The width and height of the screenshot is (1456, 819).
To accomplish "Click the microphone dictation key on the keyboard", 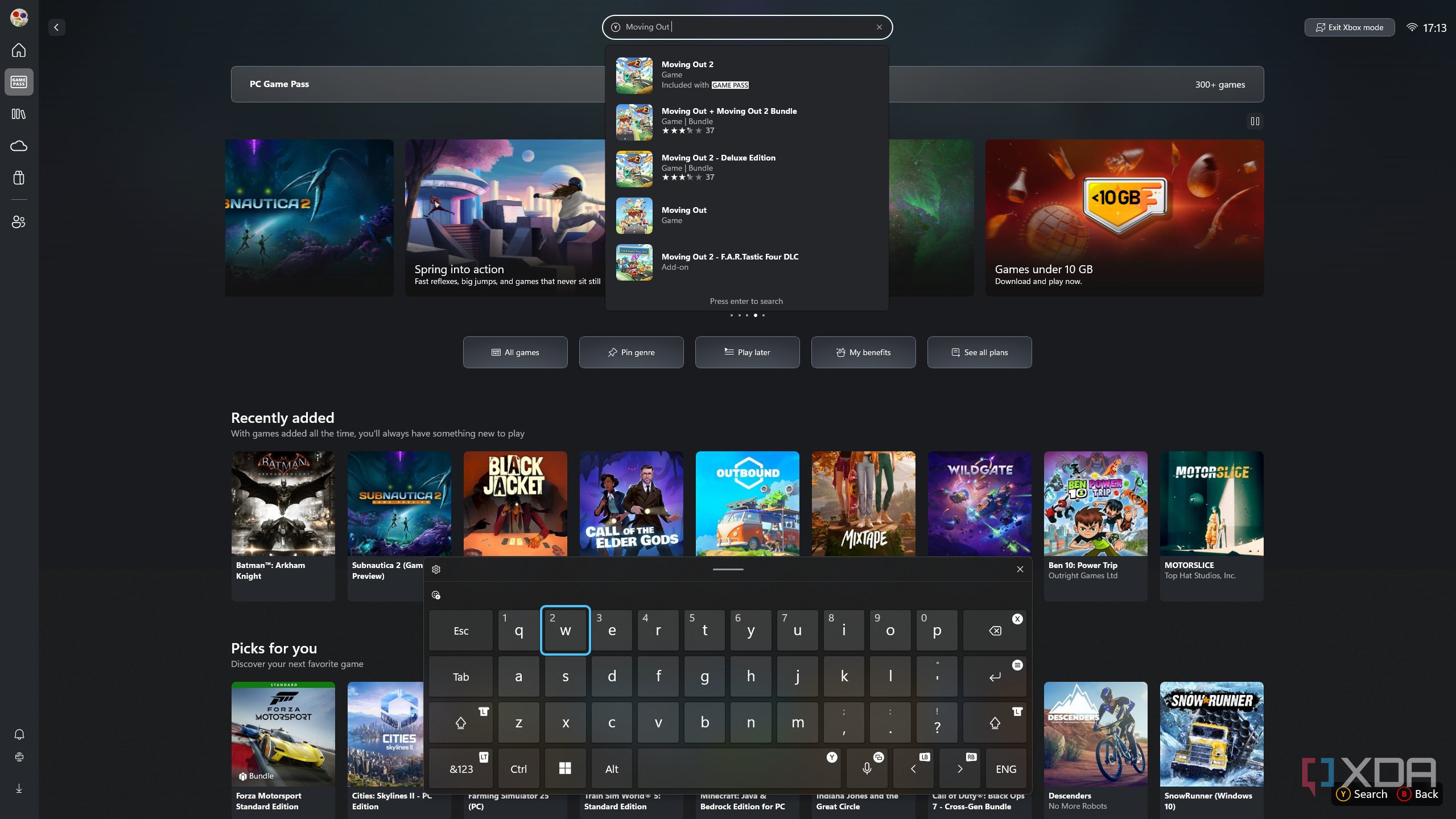I will [x=867, y=769].
